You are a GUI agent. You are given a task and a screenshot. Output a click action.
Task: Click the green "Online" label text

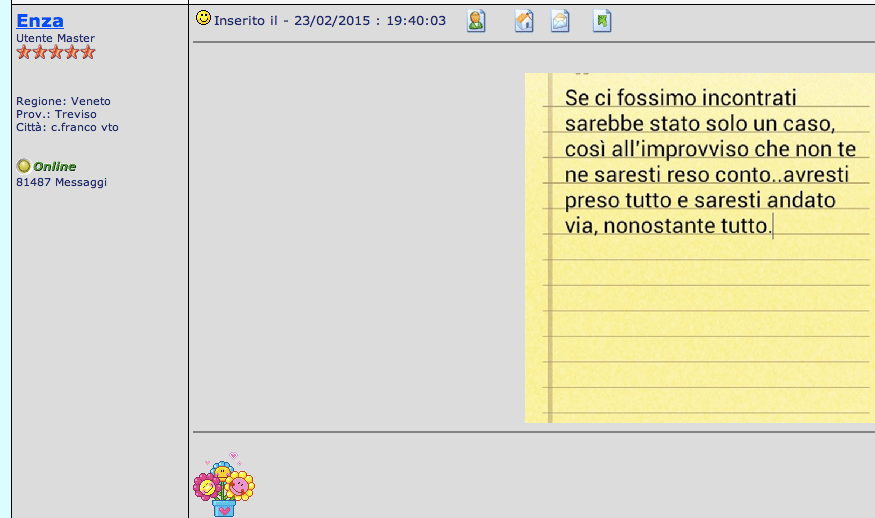coord(55,166)
